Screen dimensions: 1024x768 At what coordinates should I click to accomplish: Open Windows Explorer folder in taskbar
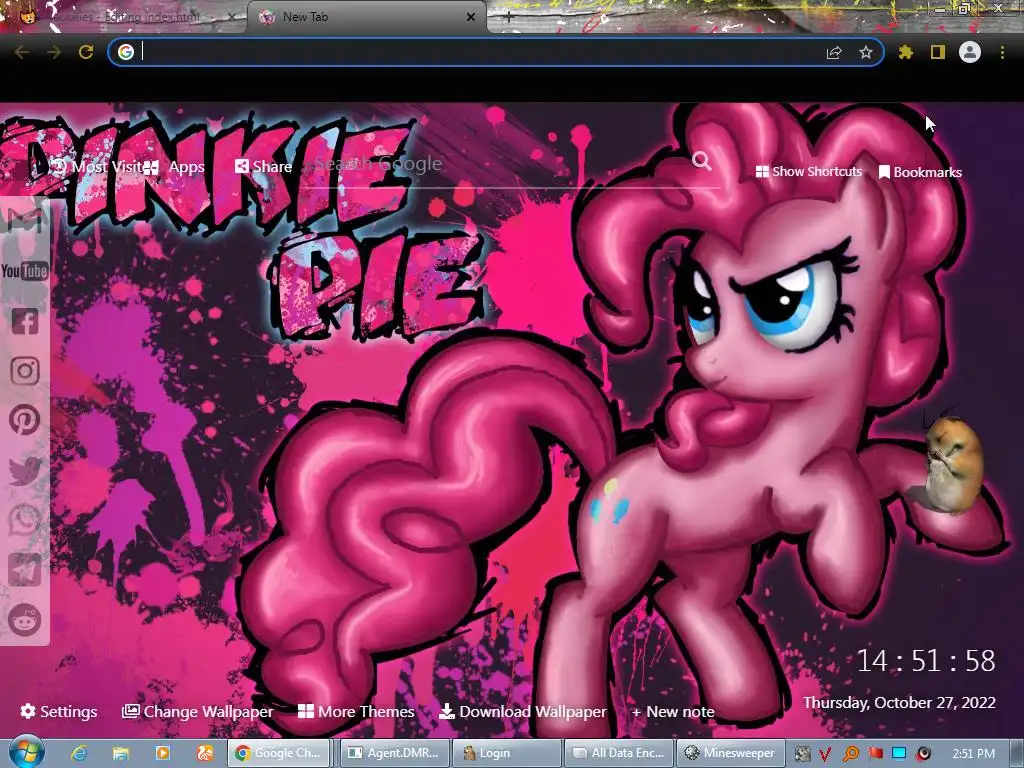coord(121,753)
